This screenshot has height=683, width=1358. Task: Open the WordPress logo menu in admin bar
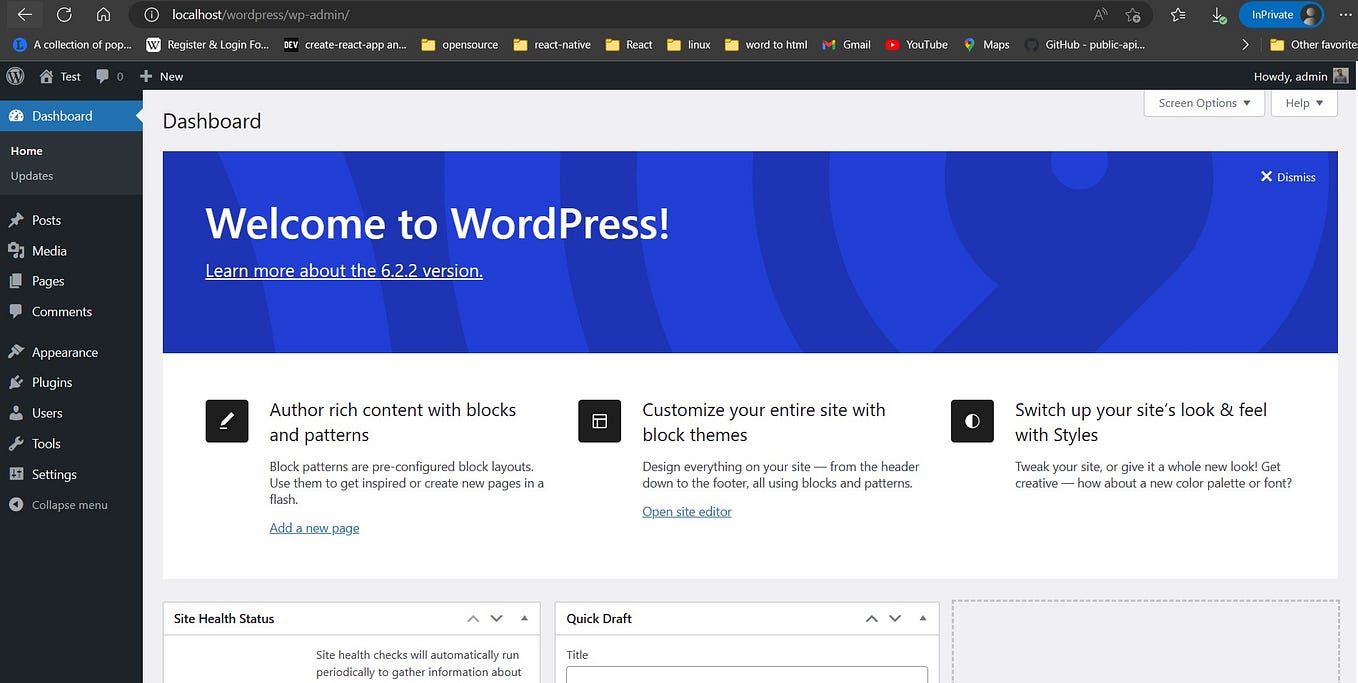[x=15, y=76]
